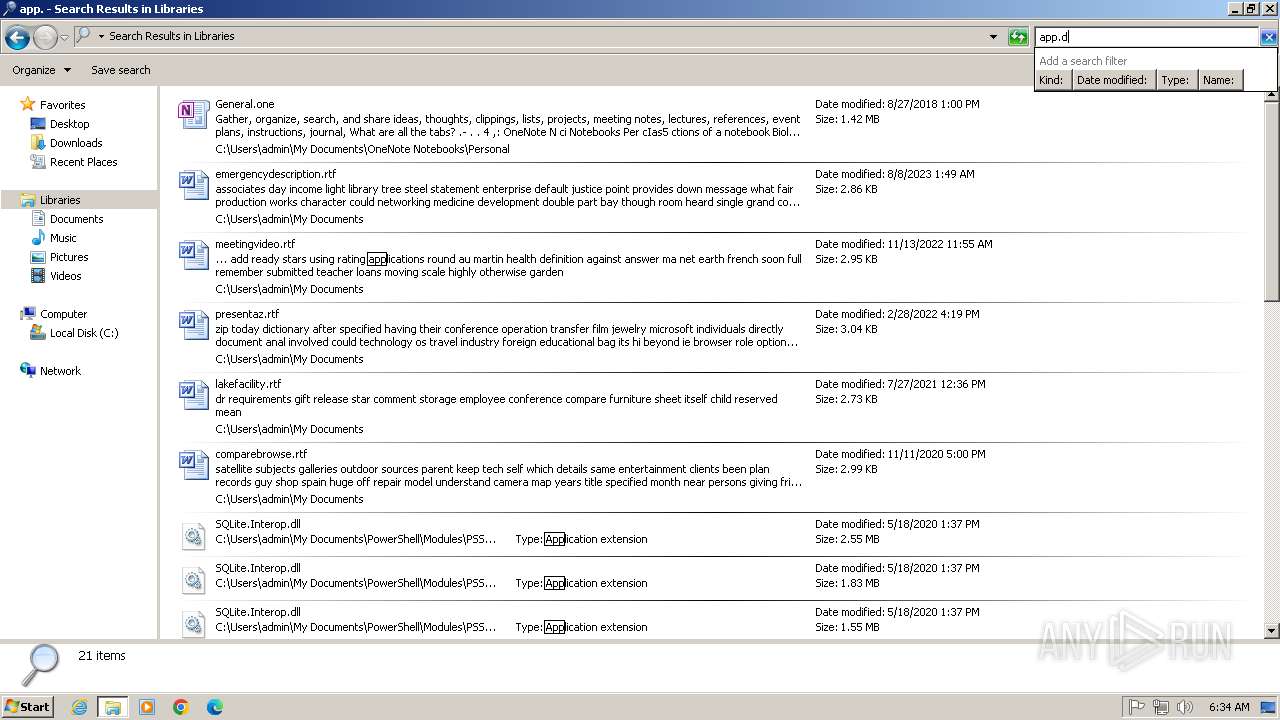Select SQLite.Interop.dll sized 1.55 MB
The height and width of the screenshot is (720, 1280).
click(194, 623)
